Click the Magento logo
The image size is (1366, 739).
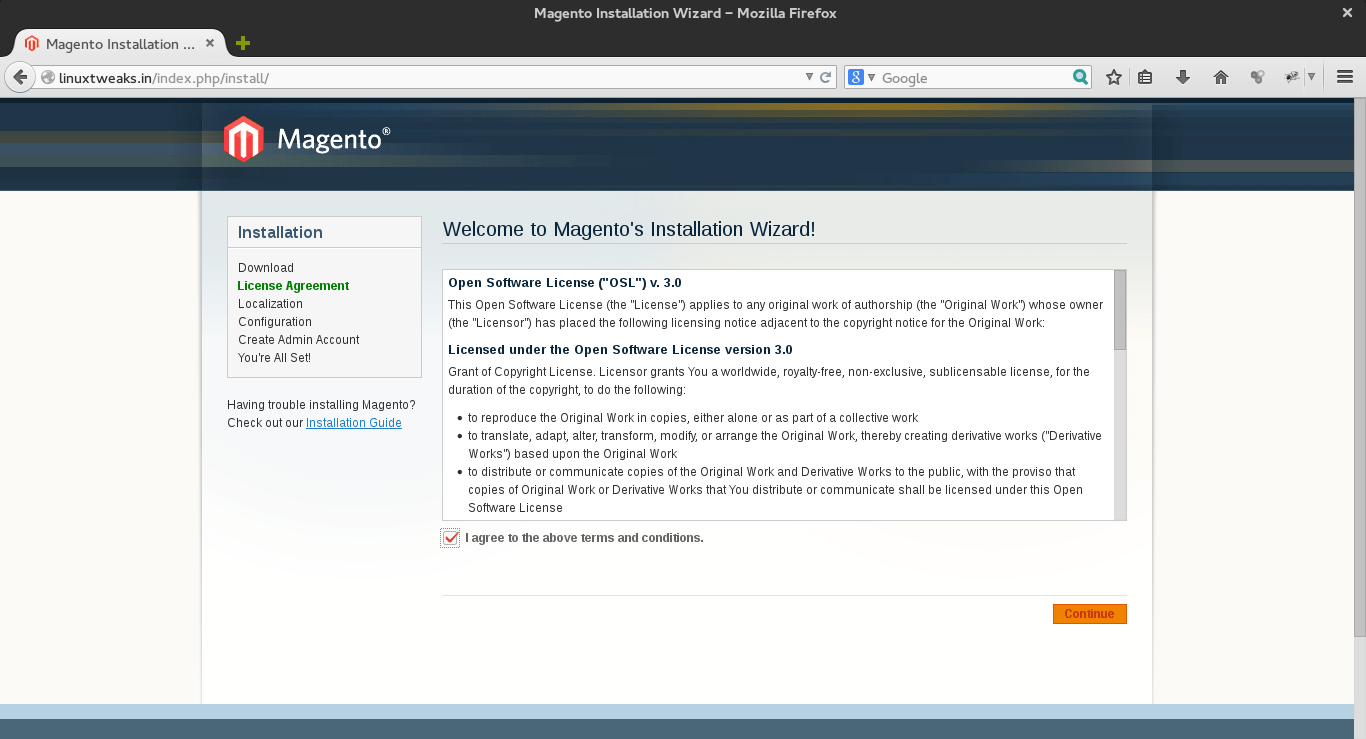pyautogui.click(x=307, y=139)
